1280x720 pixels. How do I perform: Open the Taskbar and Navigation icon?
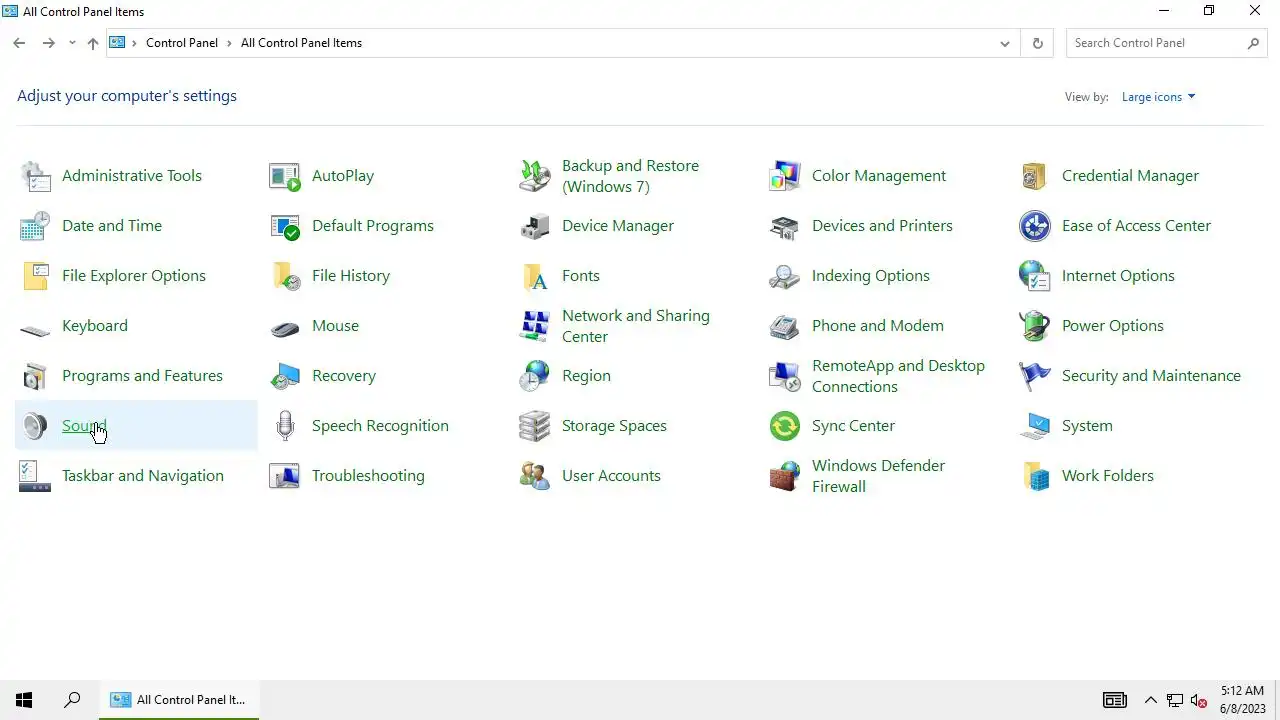(x=35, y=476)
